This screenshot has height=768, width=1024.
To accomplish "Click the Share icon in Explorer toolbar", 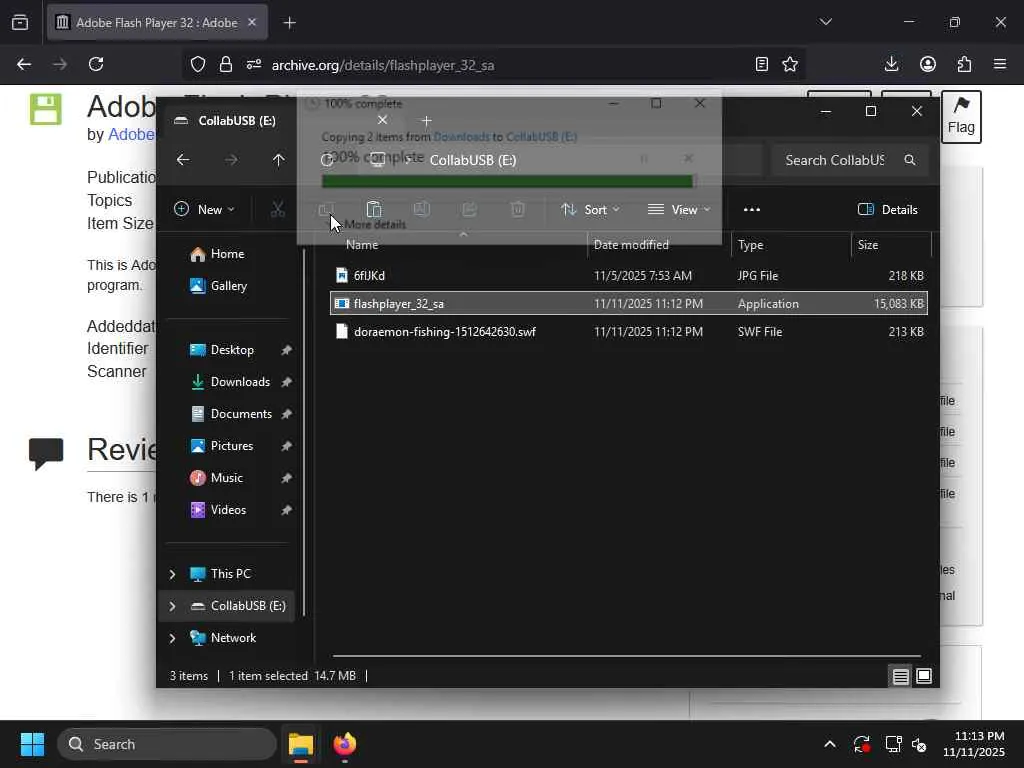I will pos(470,210).
